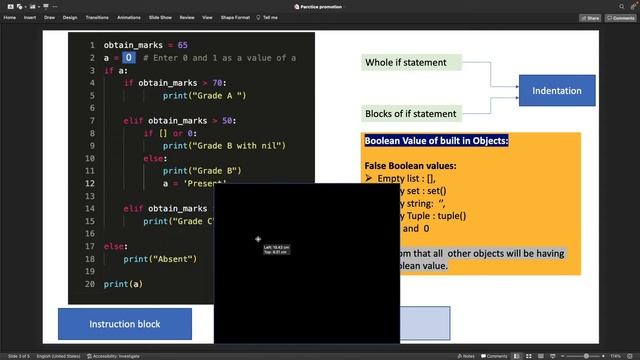Switch to the Design tab
640x360 pixels.
click(70, 18)
